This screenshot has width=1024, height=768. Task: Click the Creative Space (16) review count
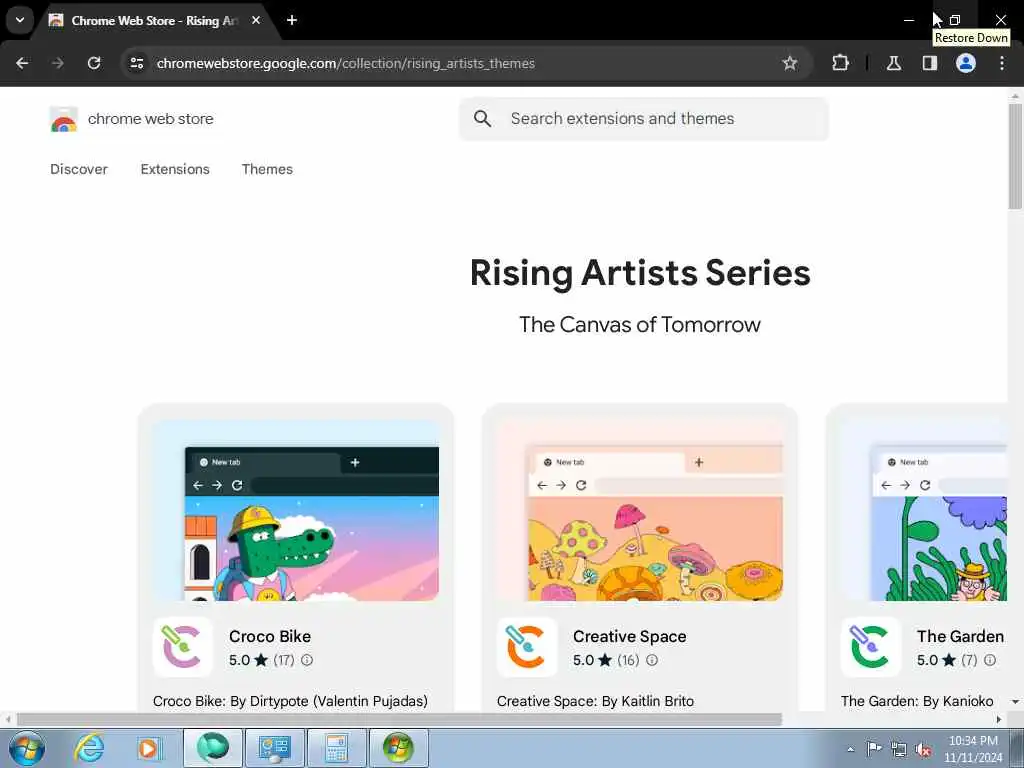628,660
